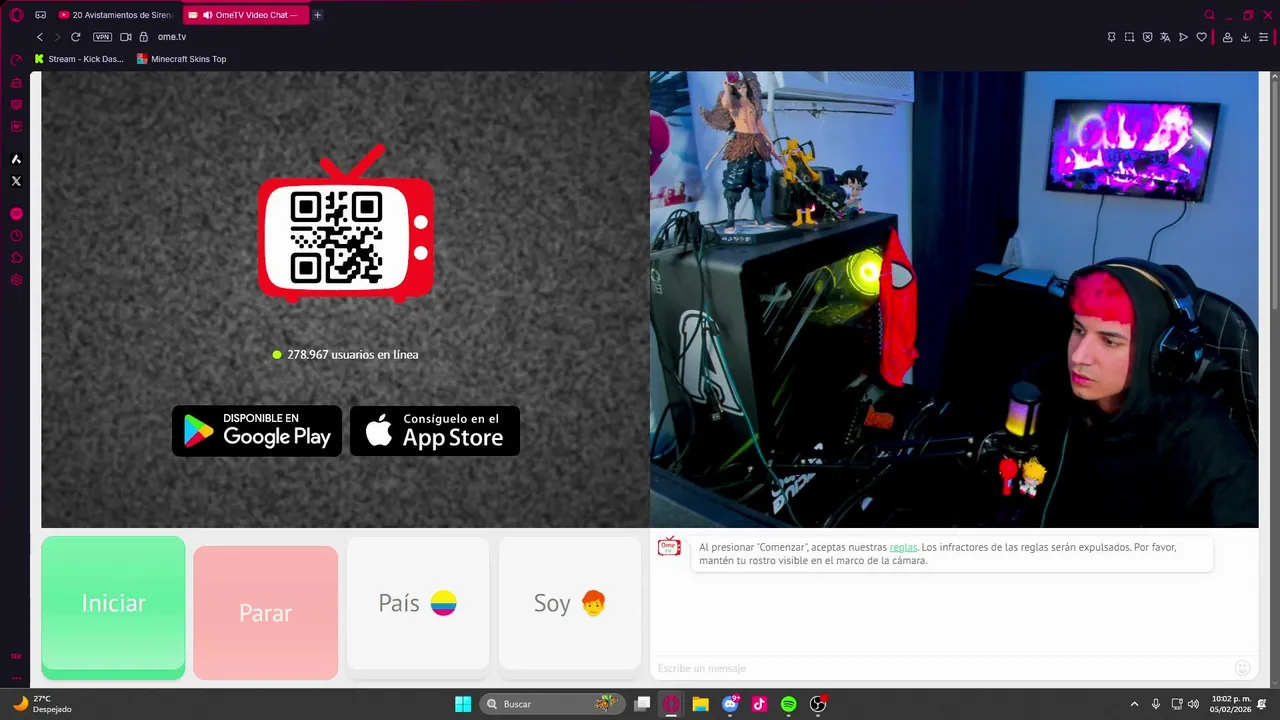
Task: Click the pinboard pin icon in toolbar
Action: point(1111,37)
